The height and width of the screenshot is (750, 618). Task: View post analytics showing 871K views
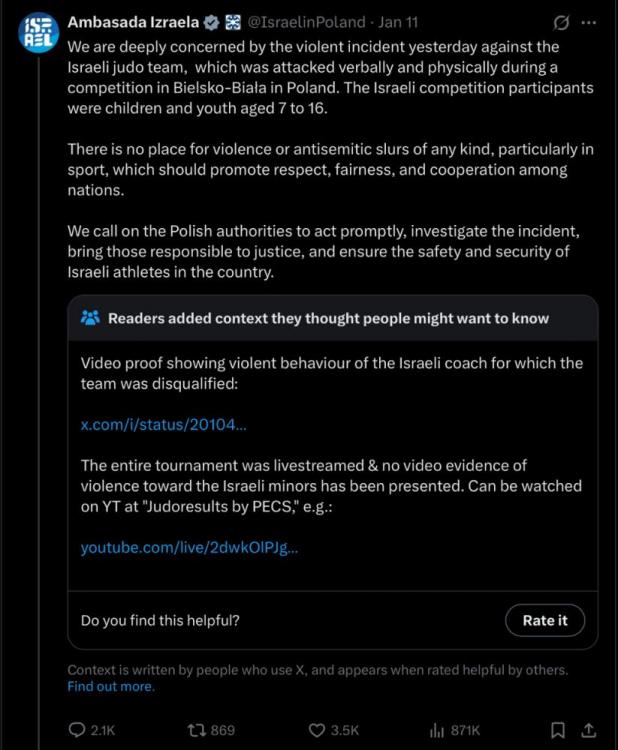tap(437, 730)
